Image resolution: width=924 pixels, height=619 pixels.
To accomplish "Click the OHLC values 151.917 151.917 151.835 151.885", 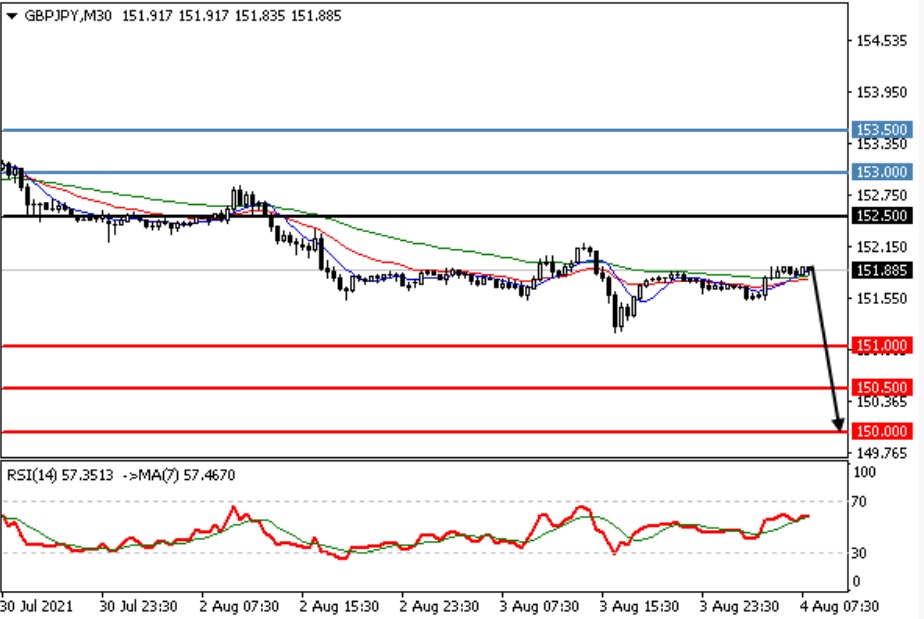I will click(232, 16).
